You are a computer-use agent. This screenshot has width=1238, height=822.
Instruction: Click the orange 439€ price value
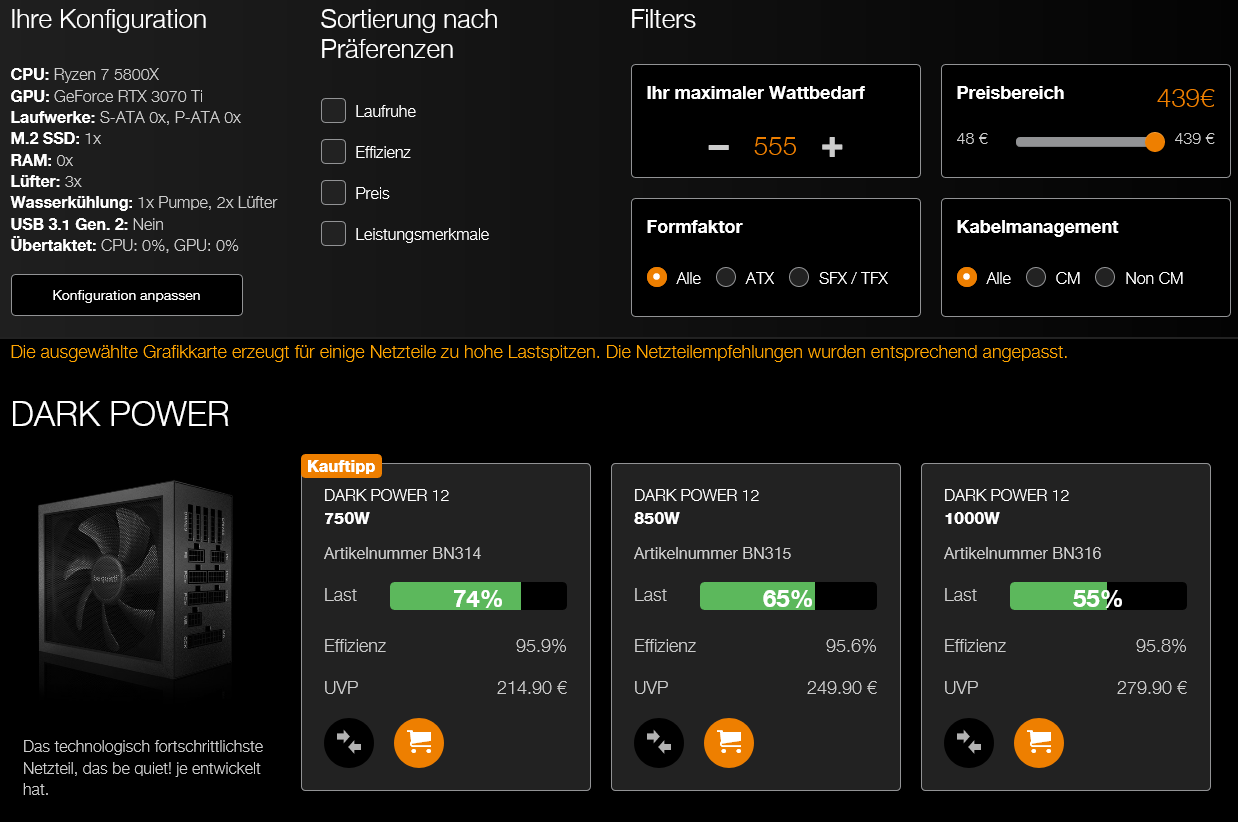pos(1186,98)
